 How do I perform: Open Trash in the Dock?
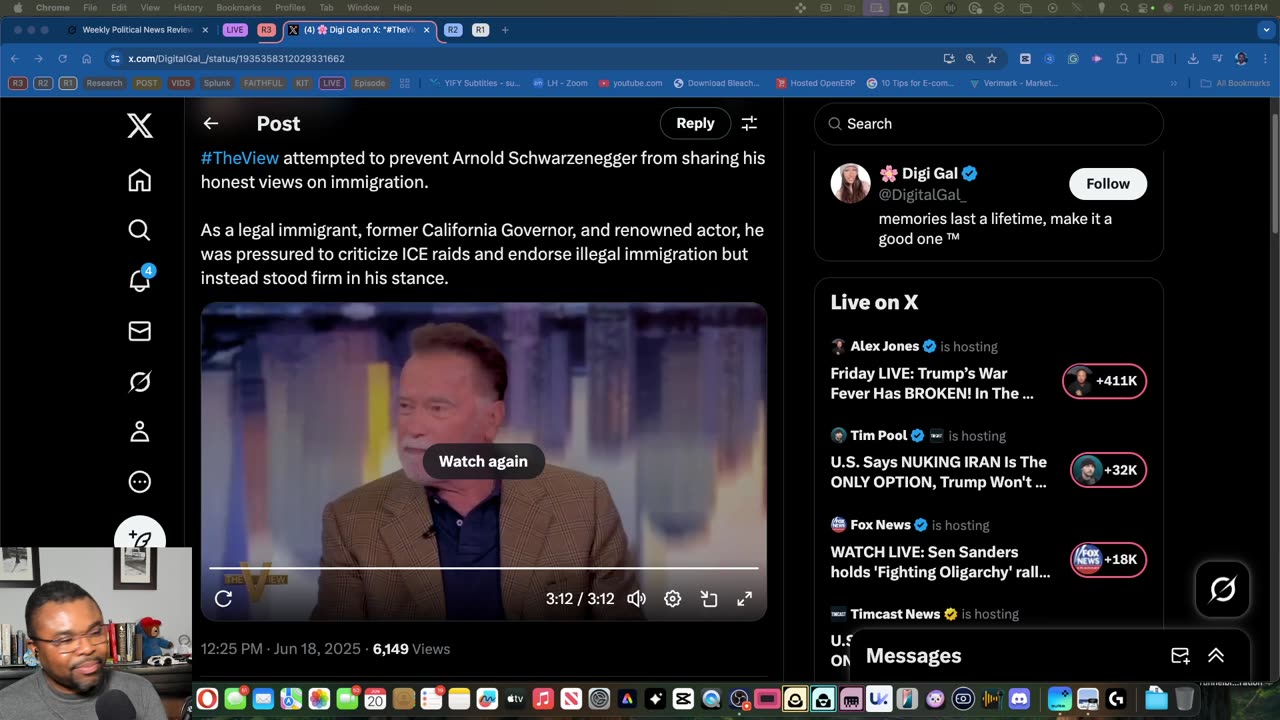[1184, 699]
